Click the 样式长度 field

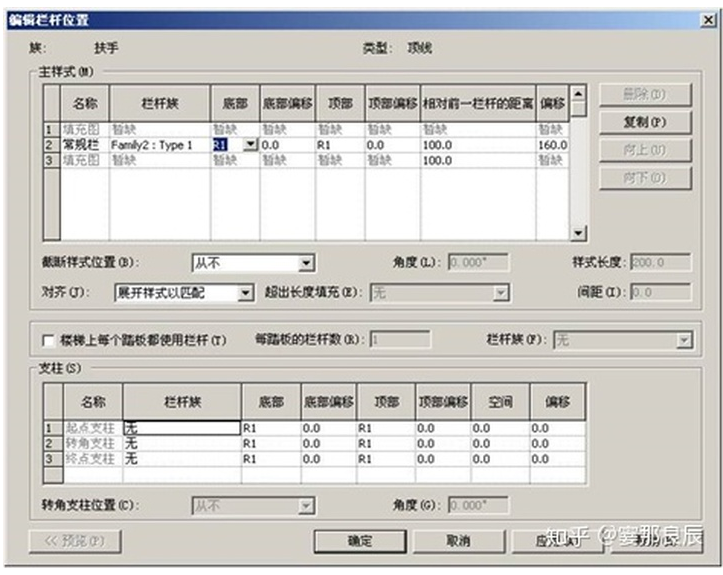tap(660, 262)
